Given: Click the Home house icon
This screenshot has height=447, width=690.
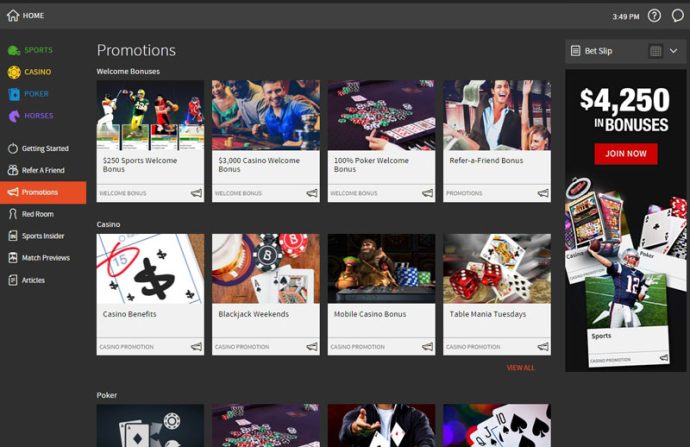Looking at the screenshot, I should (x=13, y=15).
